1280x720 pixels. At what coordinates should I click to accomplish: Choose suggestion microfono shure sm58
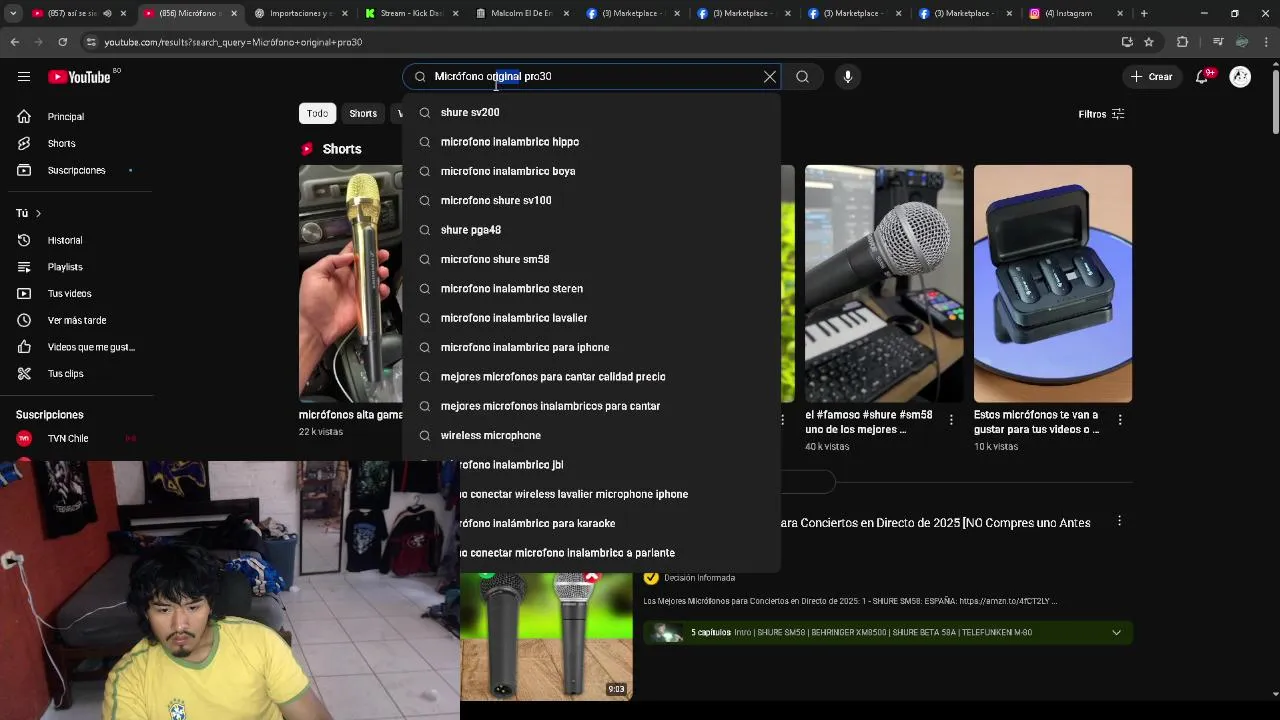591,260
